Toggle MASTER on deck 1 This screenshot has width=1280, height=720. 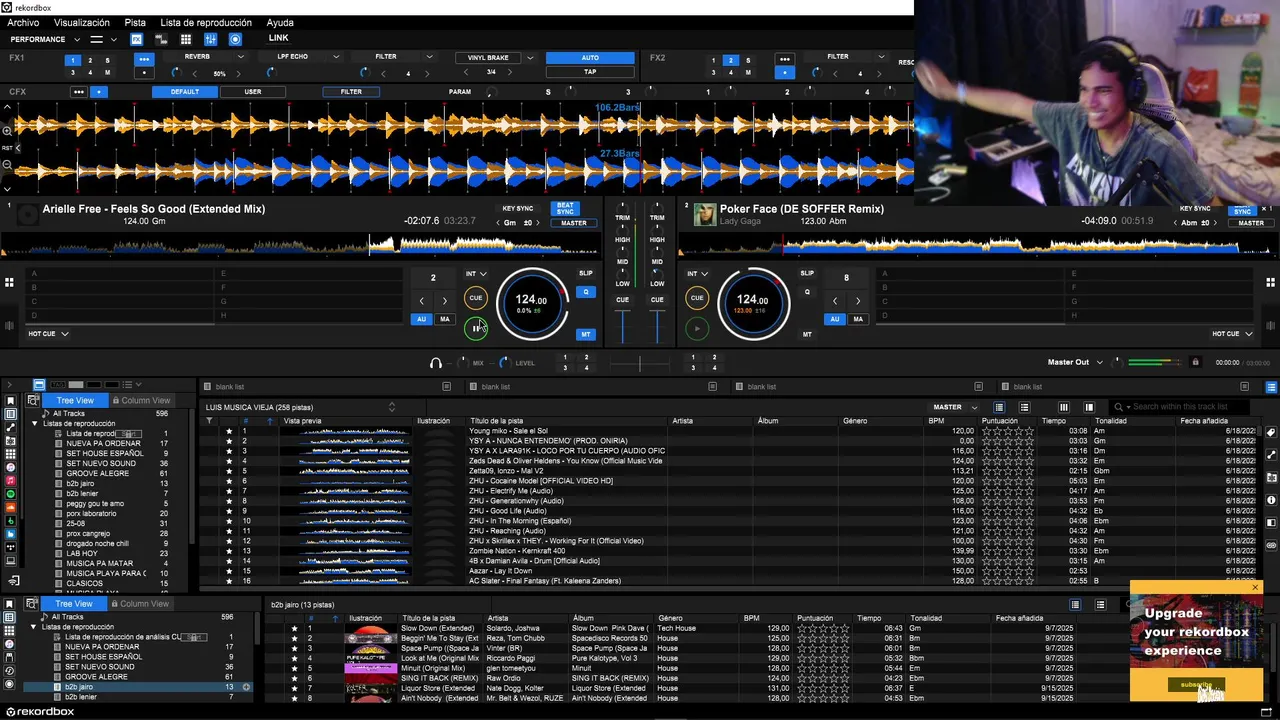point(574,223)
